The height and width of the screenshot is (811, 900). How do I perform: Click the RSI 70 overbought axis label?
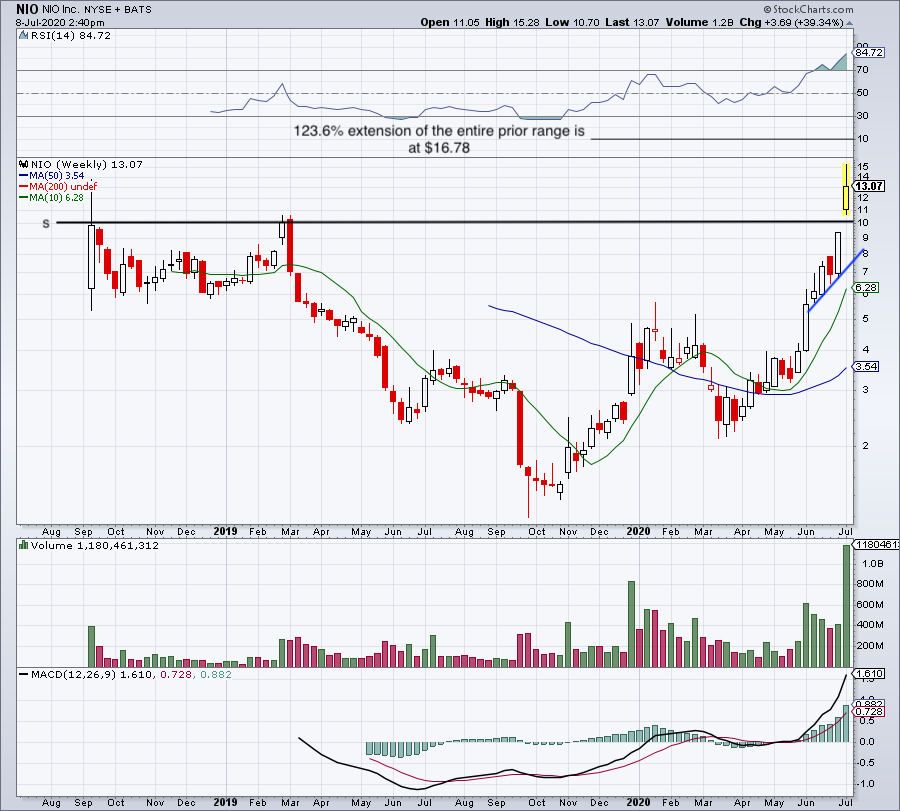pyautogui.click(x=862, y=70)
